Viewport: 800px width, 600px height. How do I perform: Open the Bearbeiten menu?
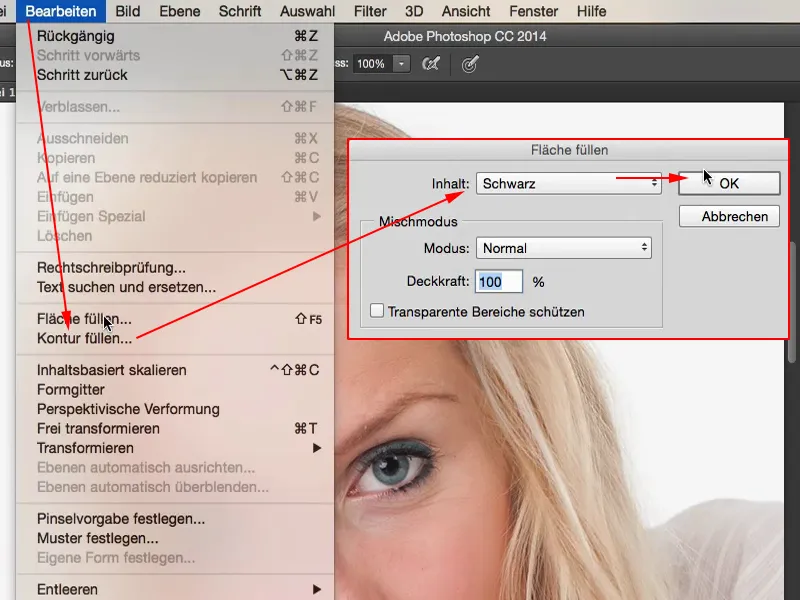click(61, 11)
